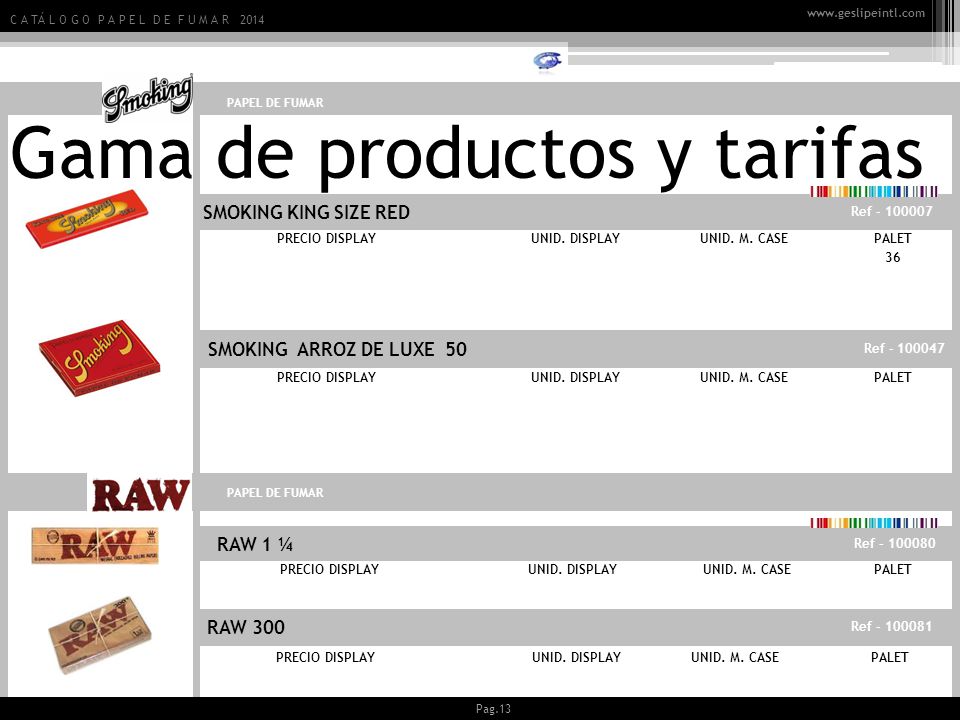Select the Smoking Arroz De Luxe product image
Screen dimensions: 960x720
pos(99,358)
